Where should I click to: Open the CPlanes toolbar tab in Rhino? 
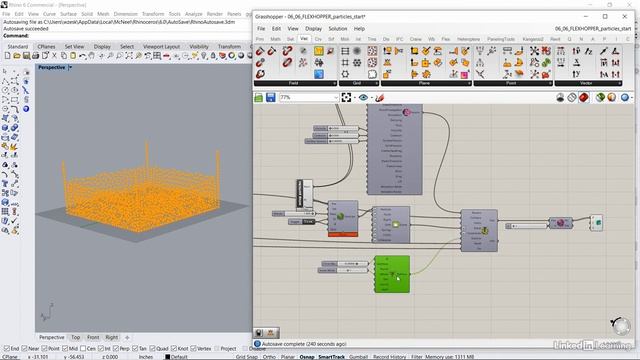tap(46, 47)
